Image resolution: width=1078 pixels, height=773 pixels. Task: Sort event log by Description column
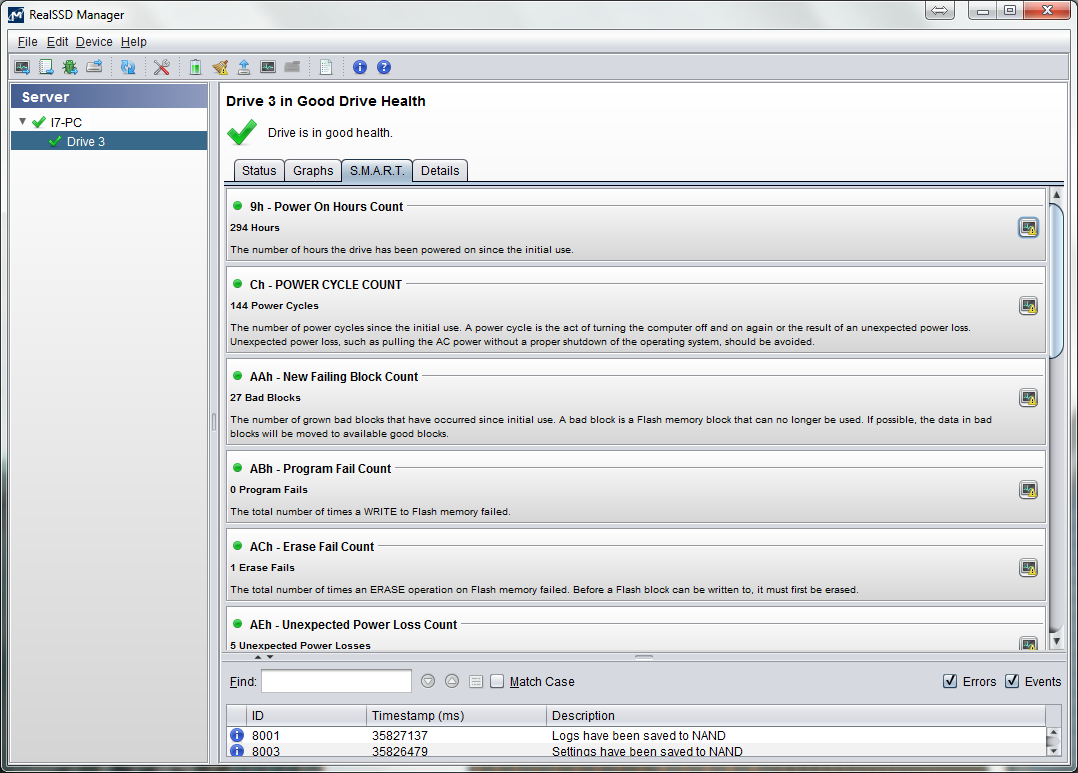pyautogui.click(x=796, y=716)
